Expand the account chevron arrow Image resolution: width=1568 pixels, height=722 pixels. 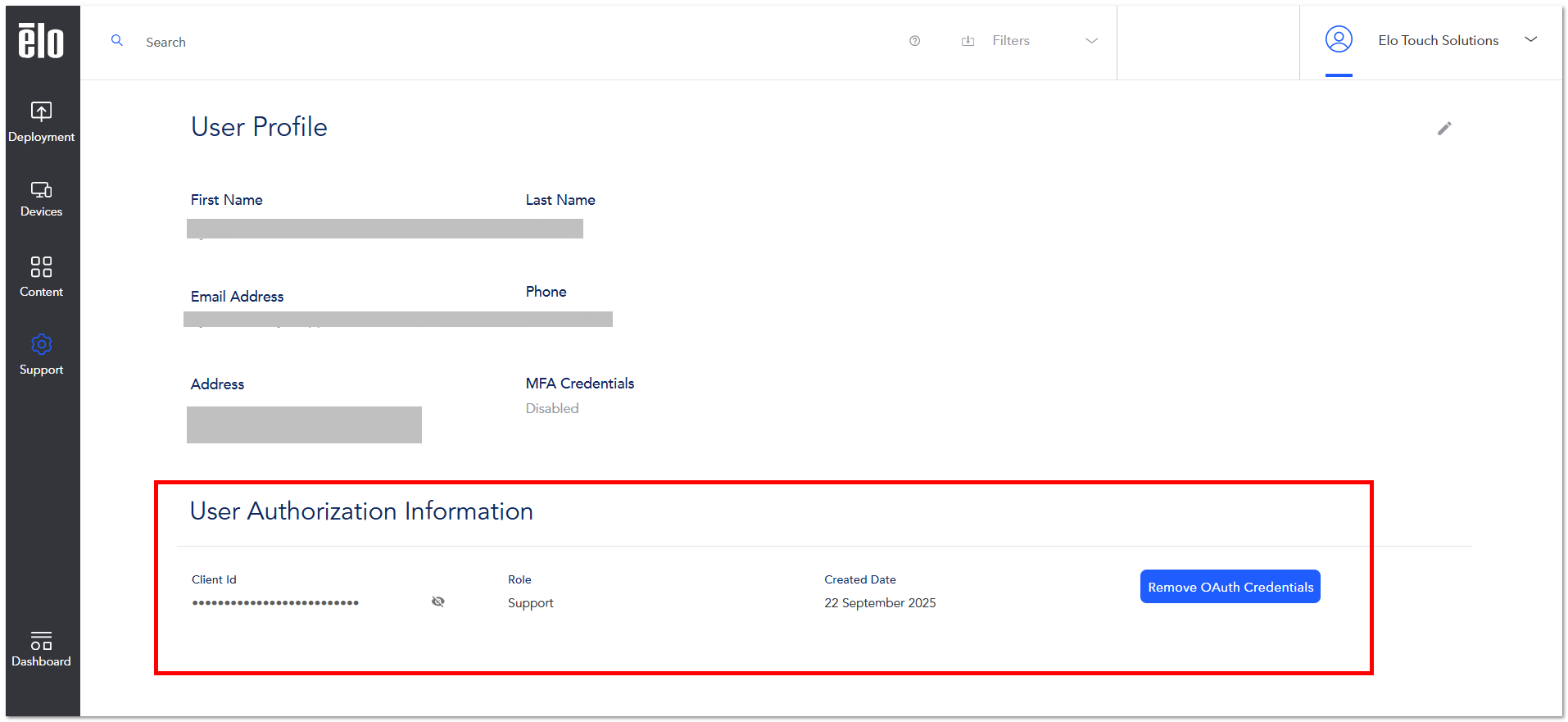1530,39
